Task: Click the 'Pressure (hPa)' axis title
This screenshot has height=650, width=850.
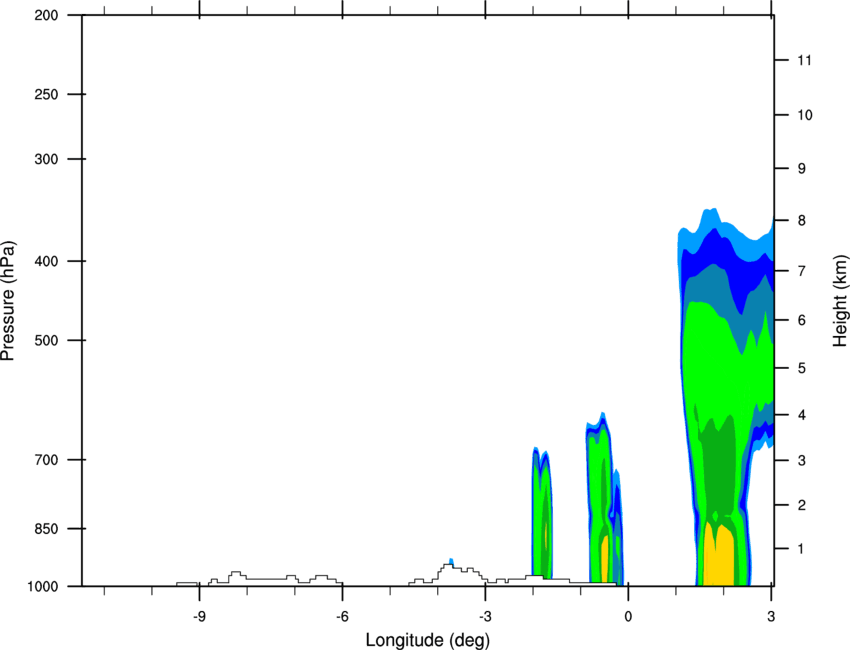Action: click(8, 301)
